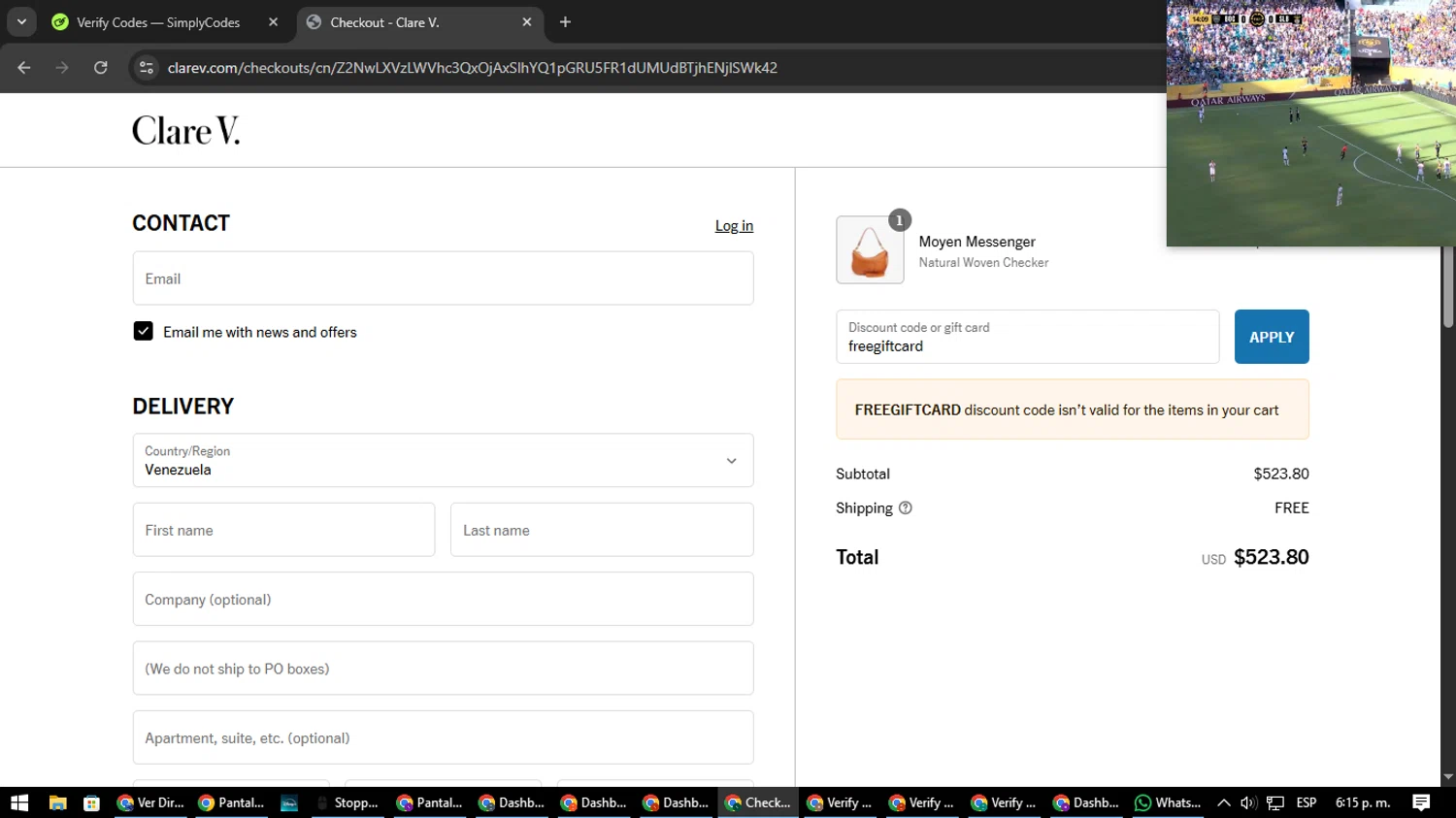
Task: Close the Checkout - Clare V. tab
Action: 526,21
